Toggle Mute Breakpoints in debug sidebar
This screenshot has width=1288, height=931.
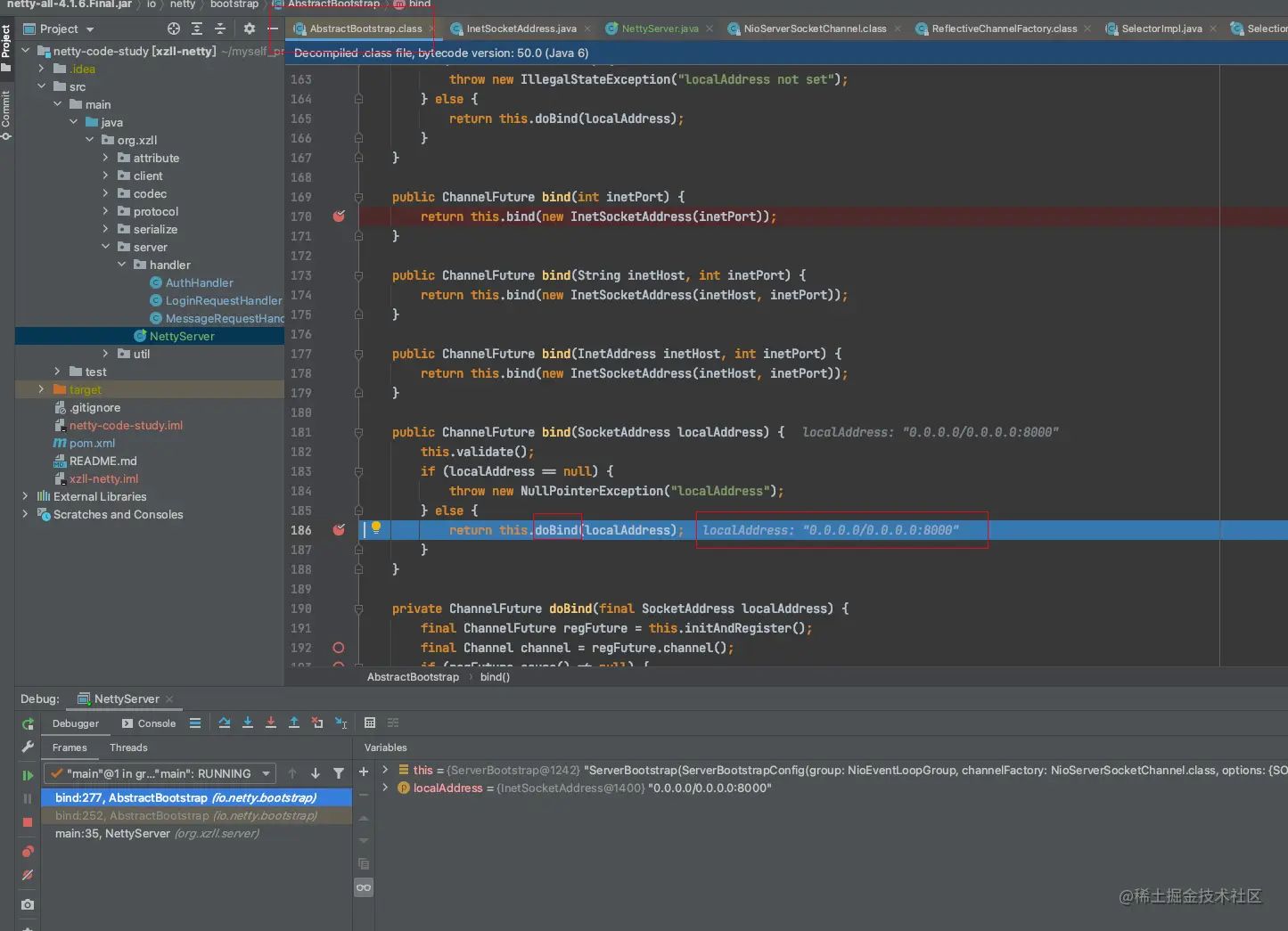(x=28, y=876)
